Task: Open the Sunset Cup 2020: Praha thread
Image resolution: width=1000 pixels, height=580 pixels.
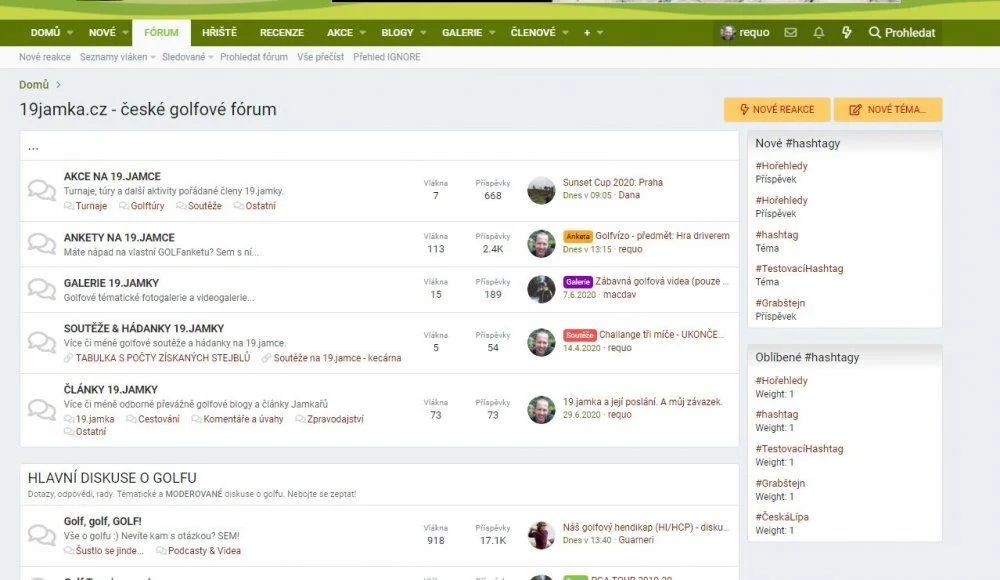Action: click(x=613, y=182)
